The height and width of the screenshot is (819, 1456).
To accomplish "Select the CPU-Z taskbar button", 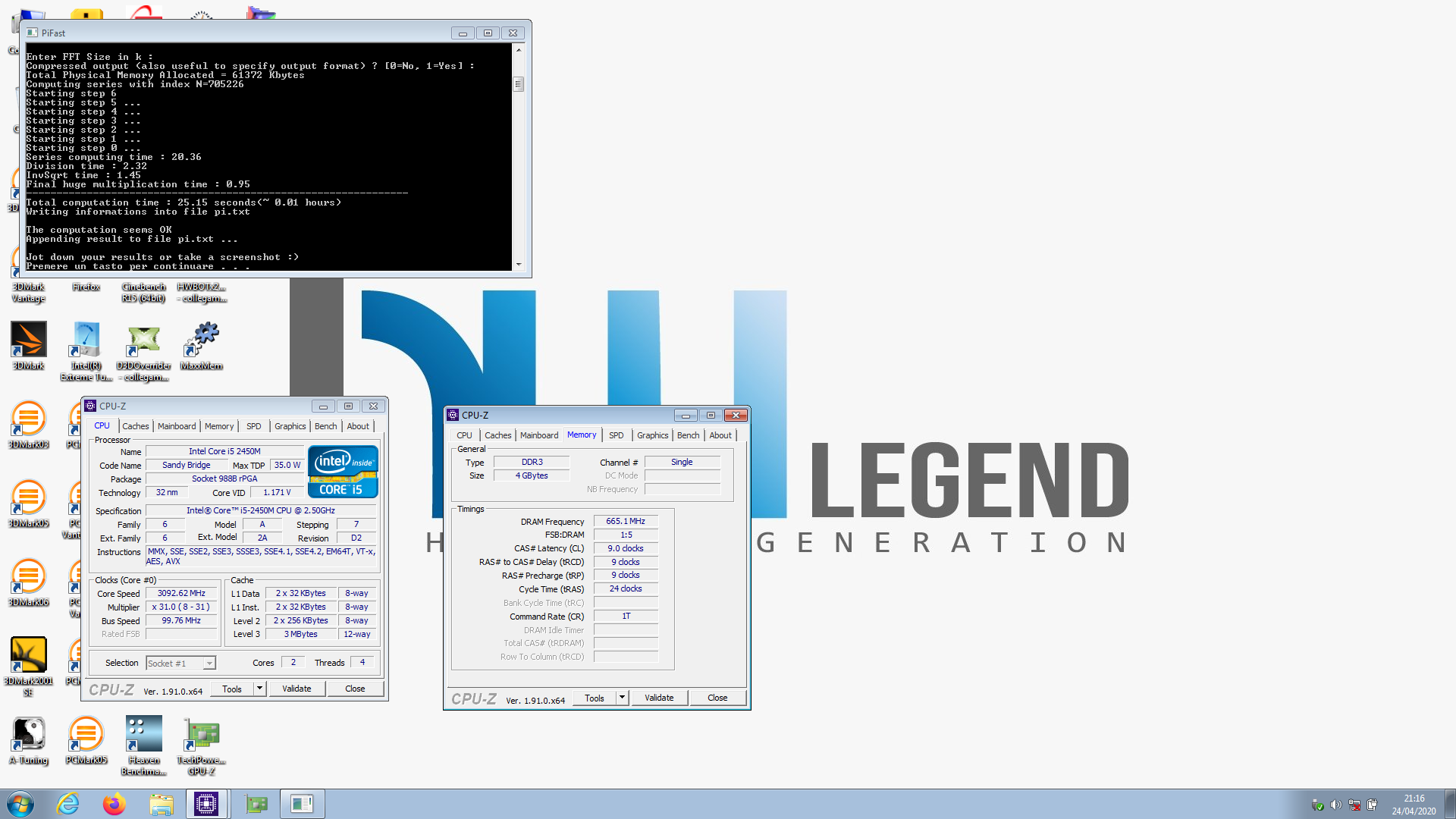I will pos(206,804).
